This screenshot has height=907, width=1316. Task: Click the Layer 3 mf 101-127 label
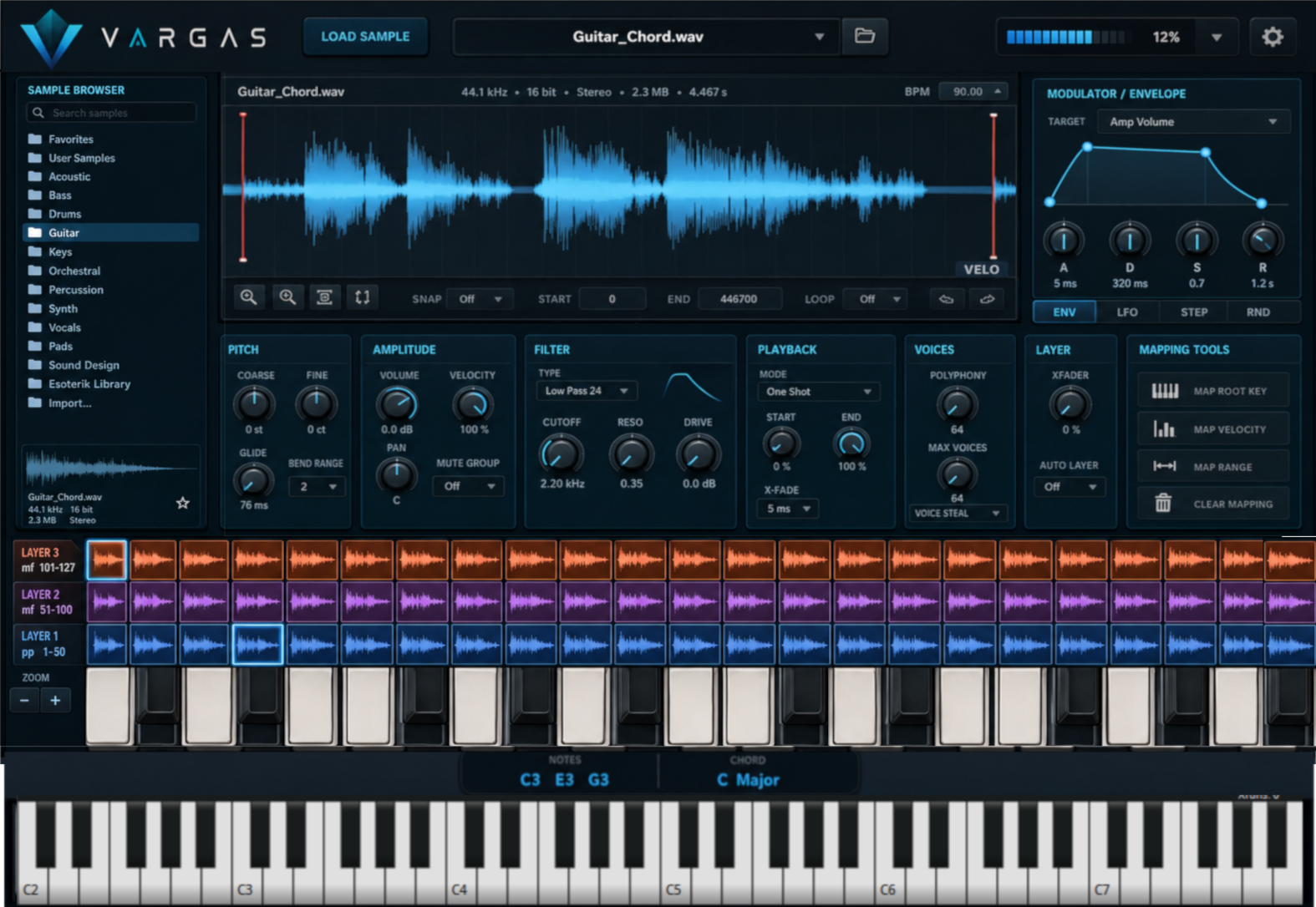coord(48,560)
